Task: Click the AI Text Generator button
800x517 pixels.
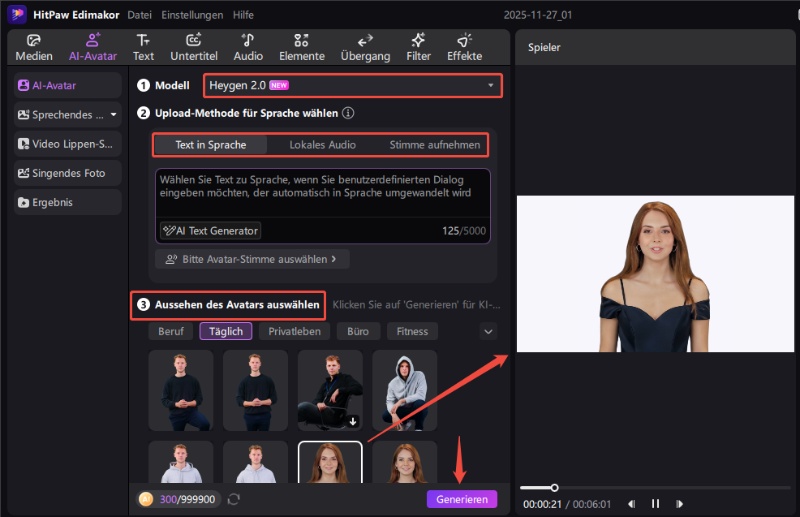Action: tap(210, 231)
